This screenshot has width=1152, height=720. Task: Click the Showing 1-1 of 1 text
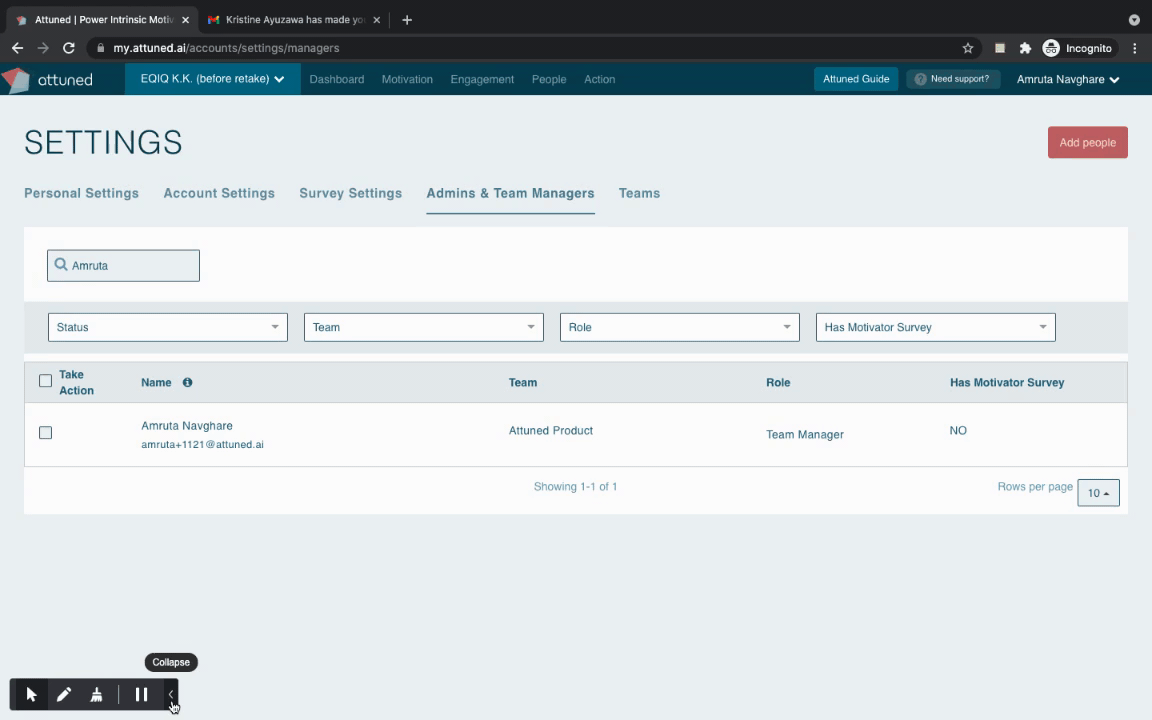(x=575, y=486)
